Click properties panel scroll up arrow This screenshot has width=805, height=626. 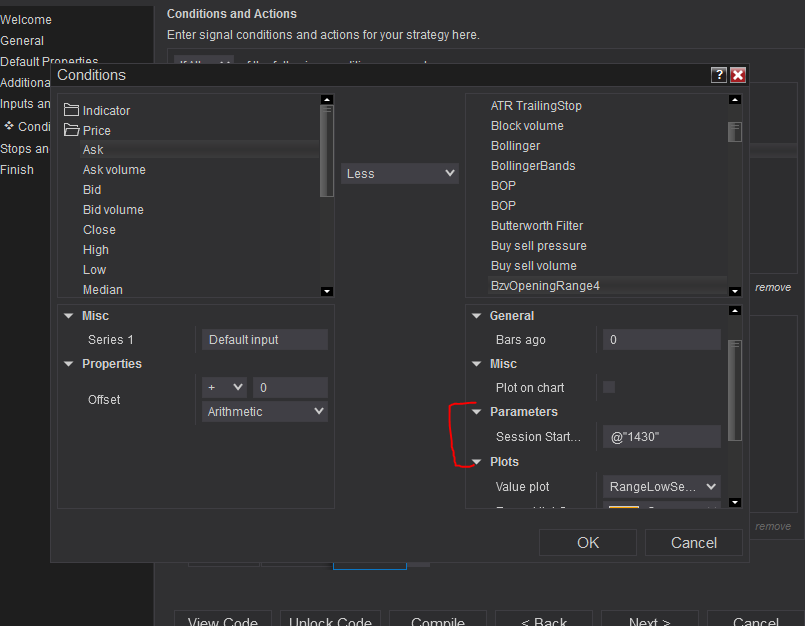pyautogui.click(x=735, y=311)
